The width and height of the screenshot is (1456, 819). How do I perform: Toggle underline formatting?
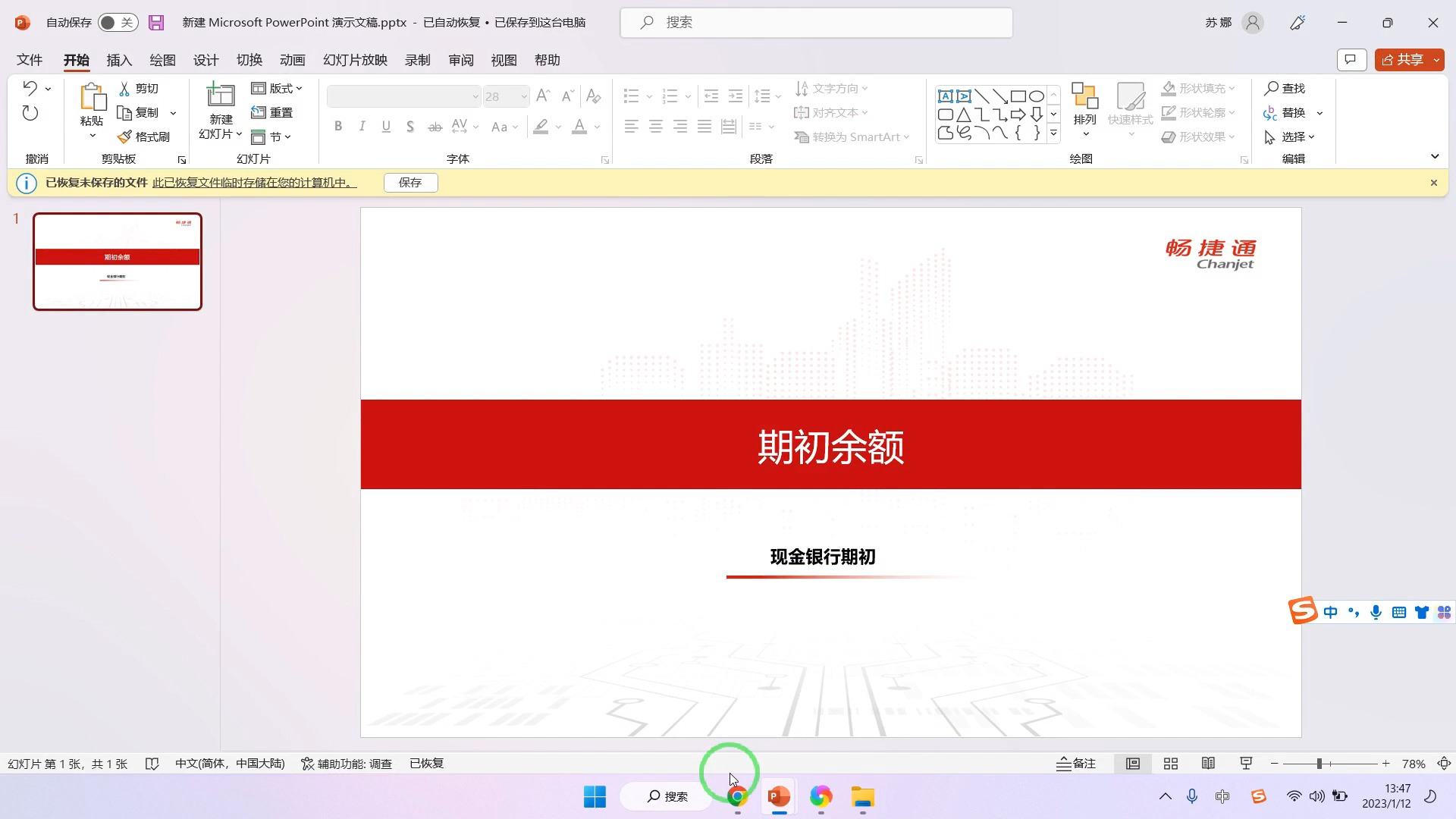pos(386,126)
